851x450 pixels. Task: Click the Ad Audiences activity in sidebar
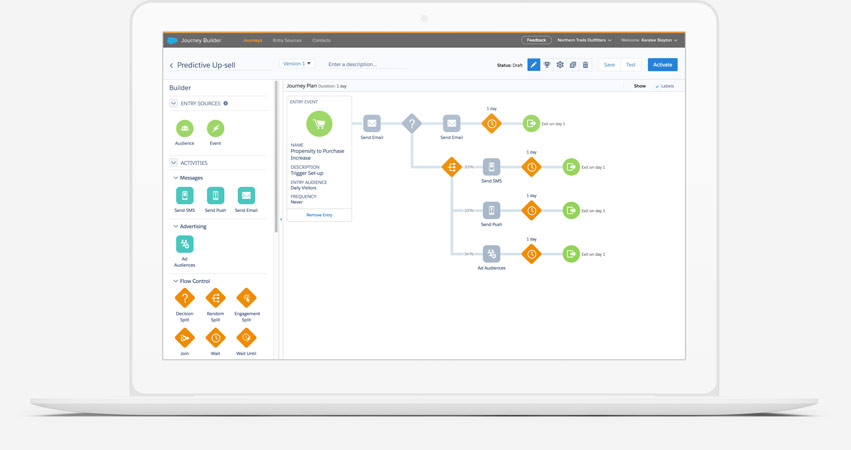click(x=185, y=244)
